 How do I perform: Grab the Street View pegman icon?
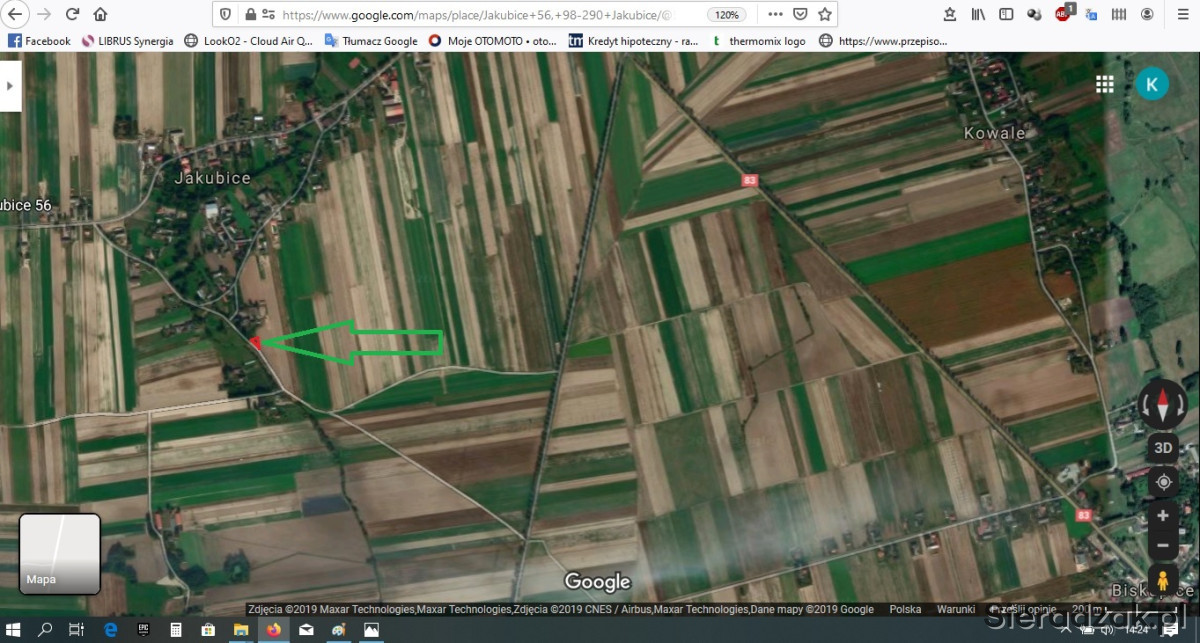(x=1162, y=580)
